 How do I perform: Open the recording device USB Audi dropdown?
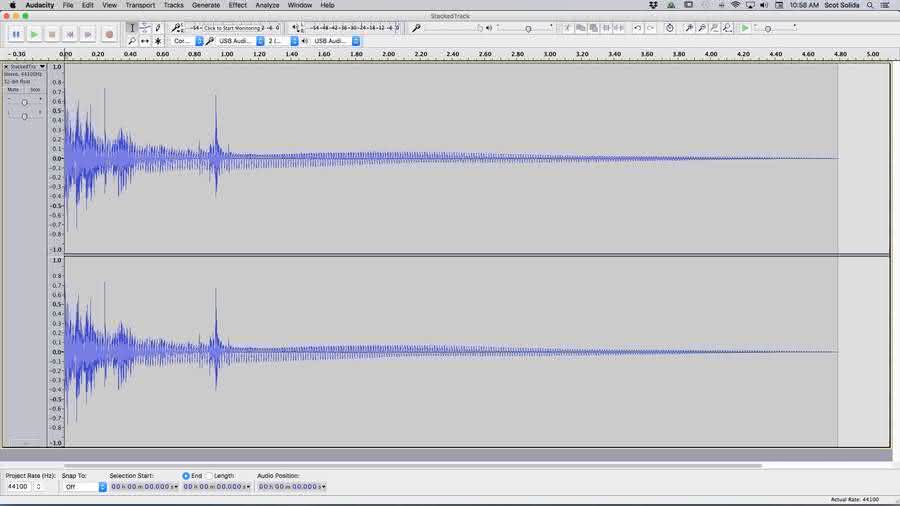pos(240,41)
